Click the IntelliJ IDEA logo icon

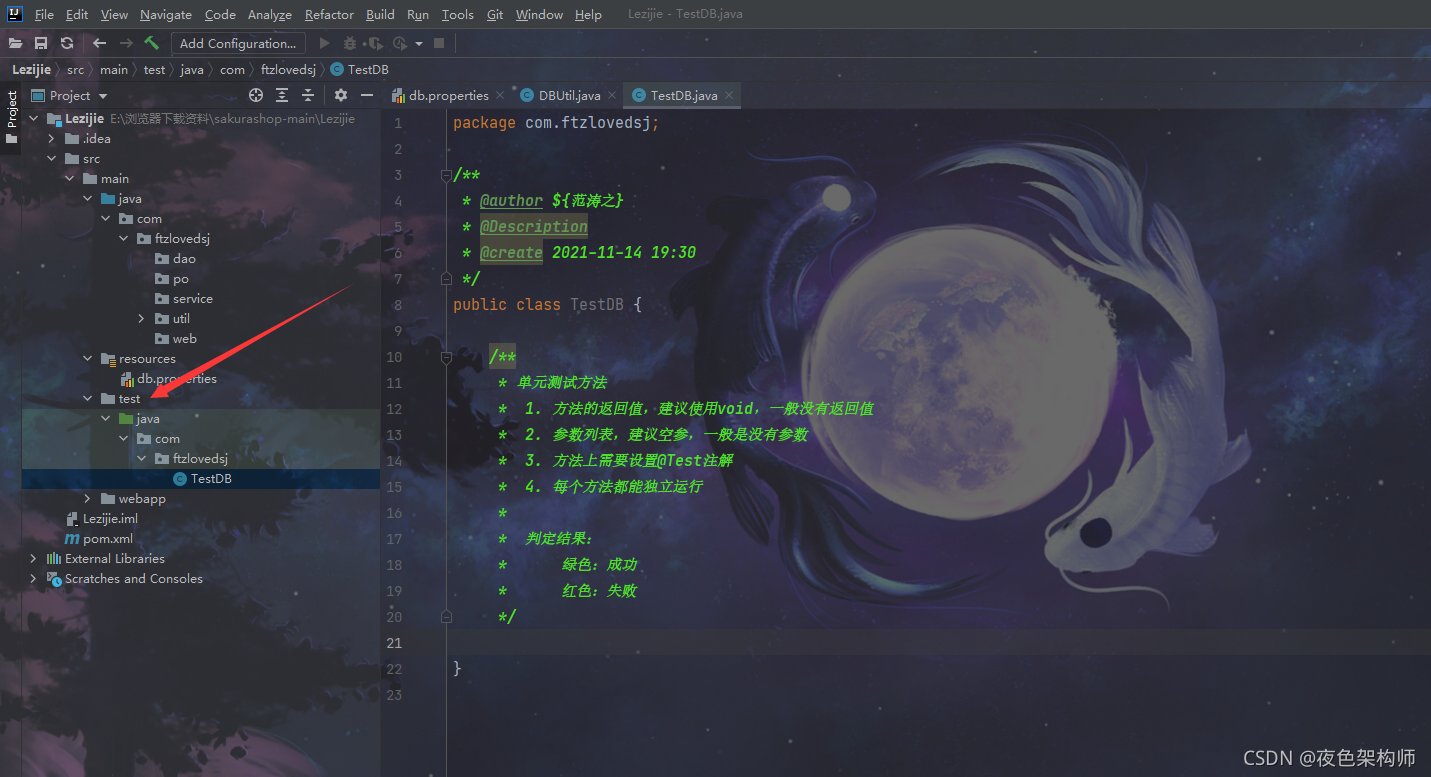pyautogui.click(x=15, y=14)
